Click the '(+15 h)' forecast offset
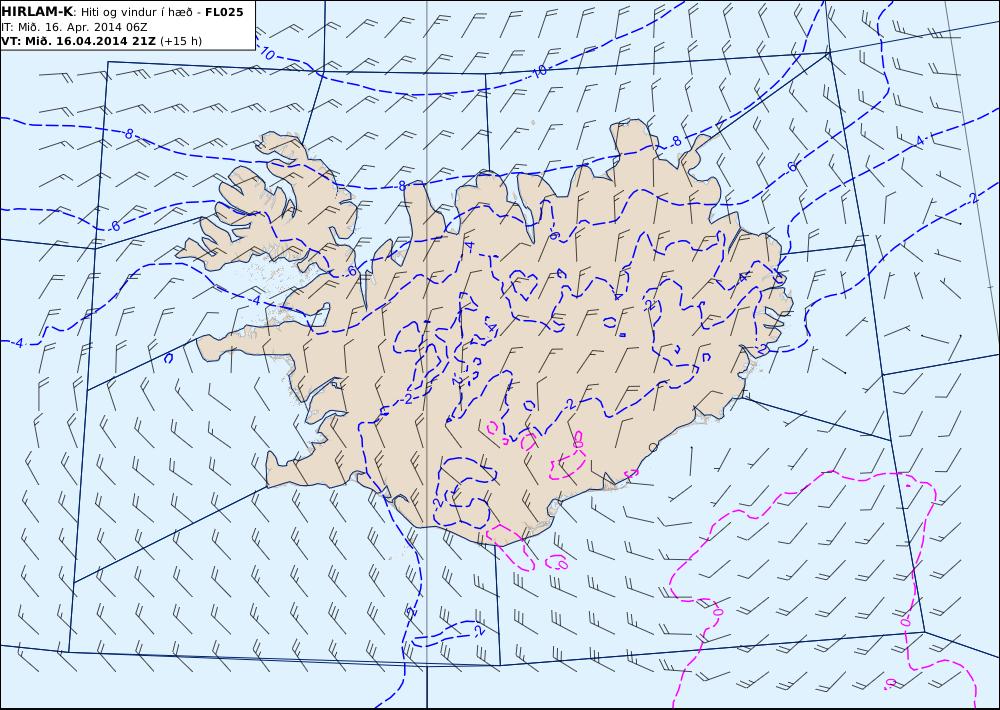The height and width of the screenshot is (710, 1000). 180,41
